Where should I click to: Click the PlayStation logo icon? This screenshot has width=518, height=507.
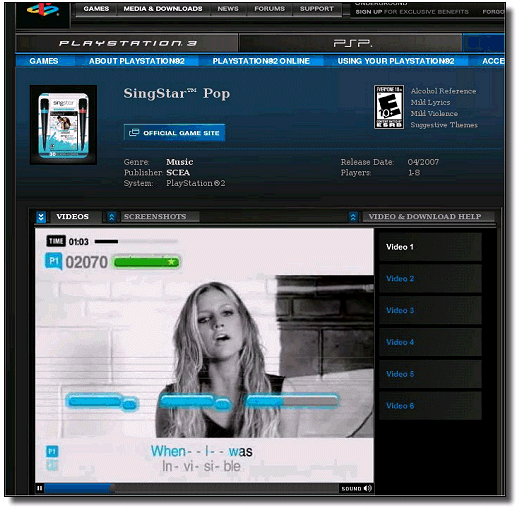click(43, 9)
